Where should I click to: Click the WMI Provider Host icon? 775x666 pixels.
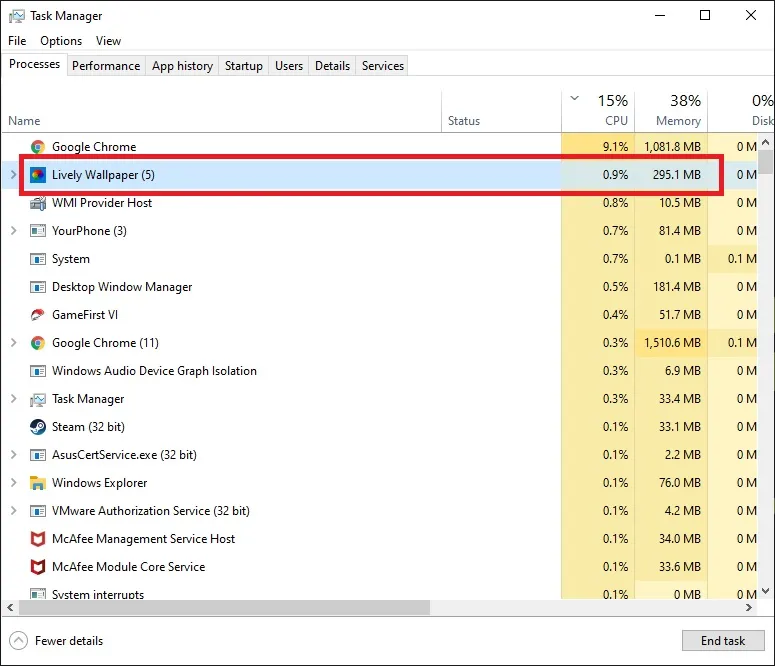(x=38, y=203)
